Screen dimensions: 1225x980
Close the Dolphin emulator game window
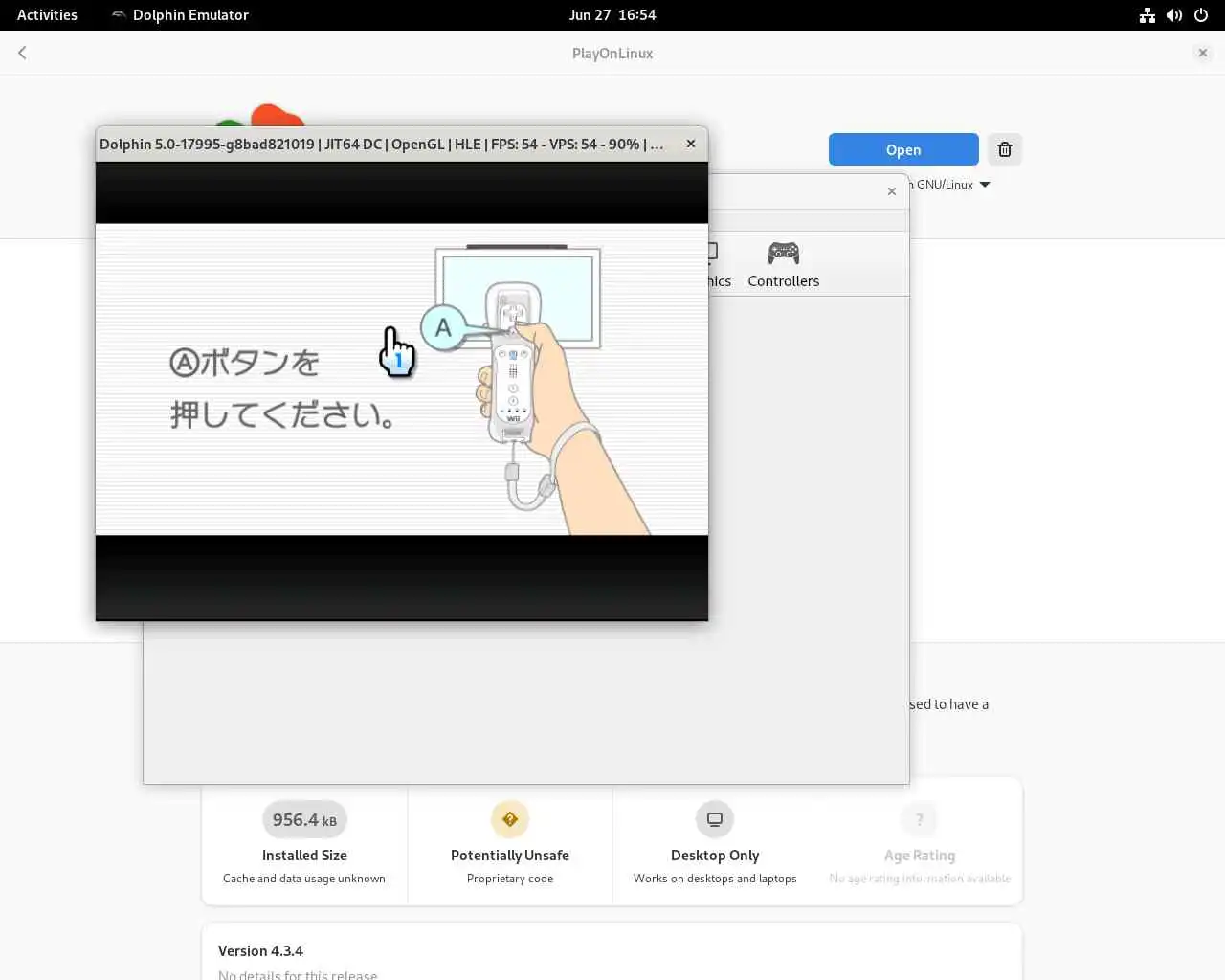691,144
